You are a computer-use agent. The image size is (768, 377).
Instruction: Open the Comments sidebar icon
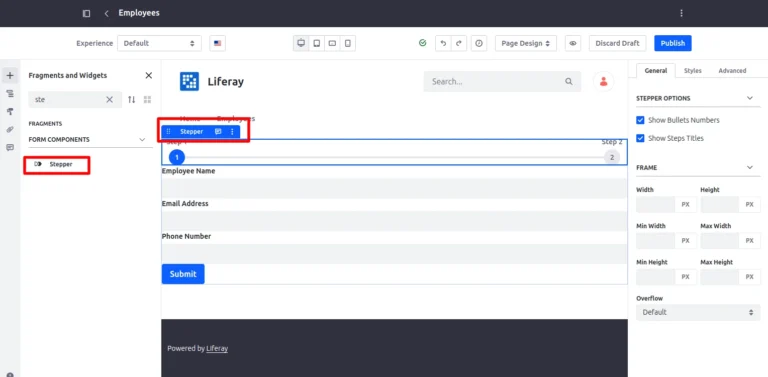coord(10,147)
